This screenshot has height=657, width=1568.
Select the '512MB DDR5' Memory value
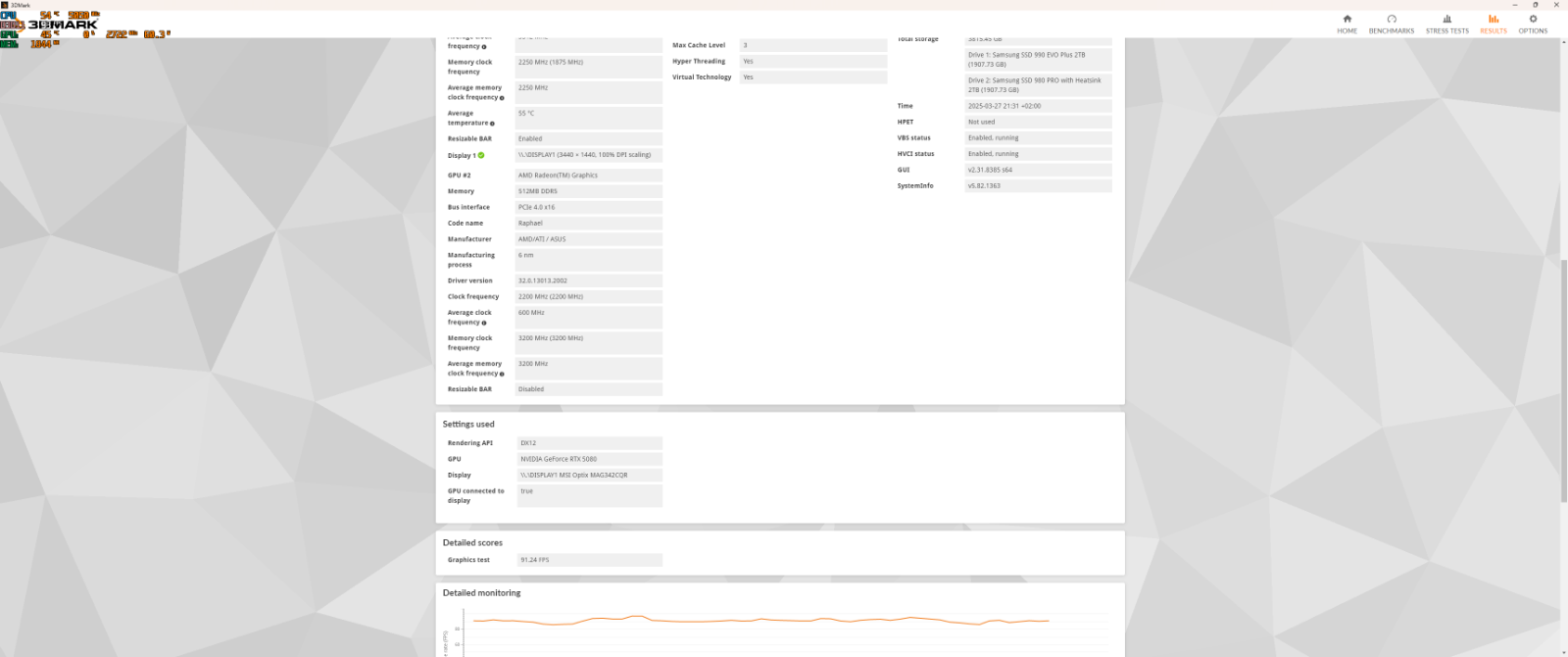click(x=588, y=191)
